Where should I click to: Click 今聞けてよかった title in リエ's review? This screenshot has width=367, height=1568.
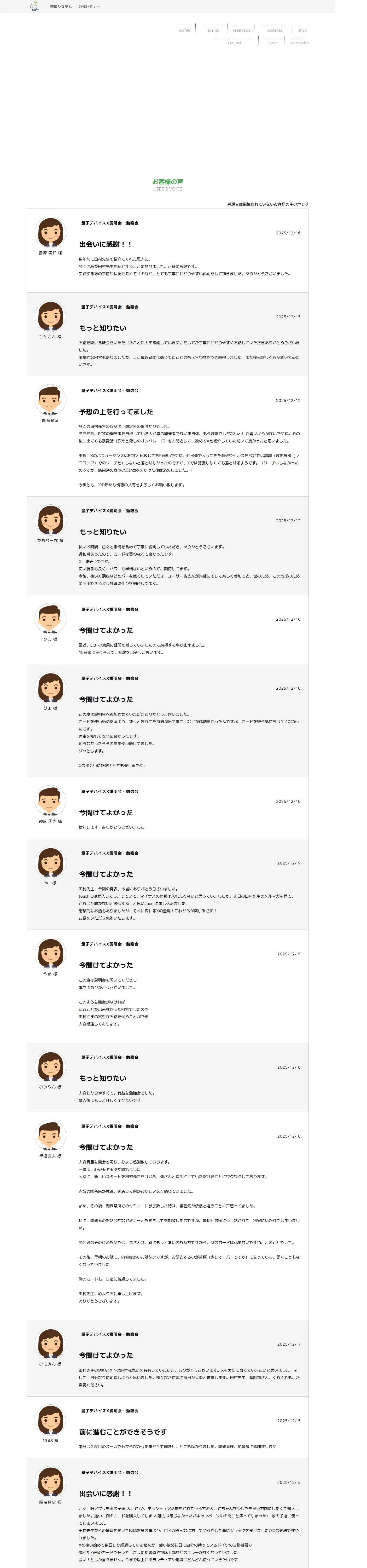(106, 699)
